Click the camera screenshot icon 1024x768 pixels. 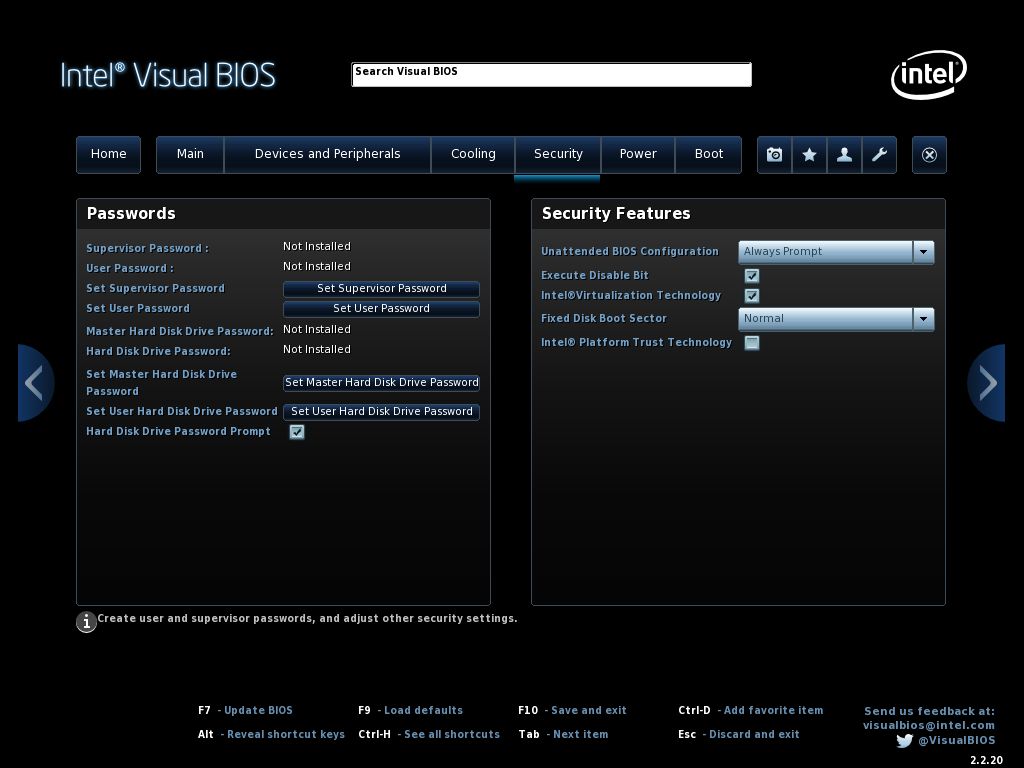pyautogui.click(x=775, y=155)
